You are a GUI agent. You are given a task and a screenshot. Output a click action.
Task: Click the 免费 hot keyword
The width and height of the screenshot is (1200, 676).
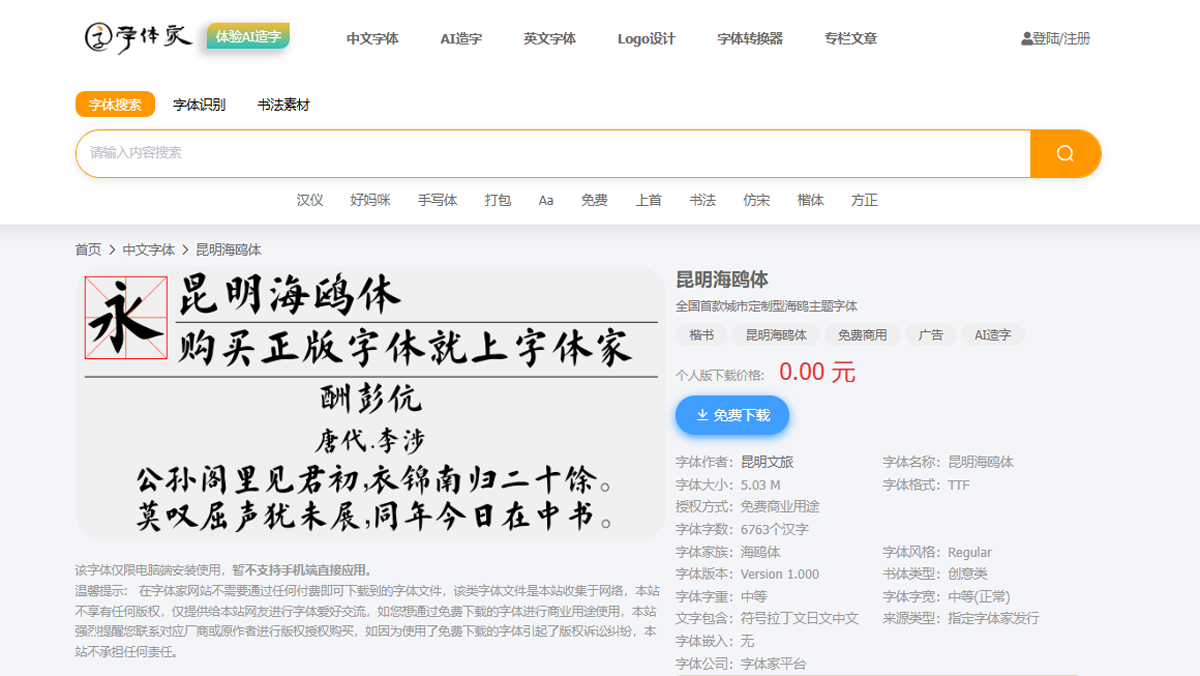[x=594, y=200]
